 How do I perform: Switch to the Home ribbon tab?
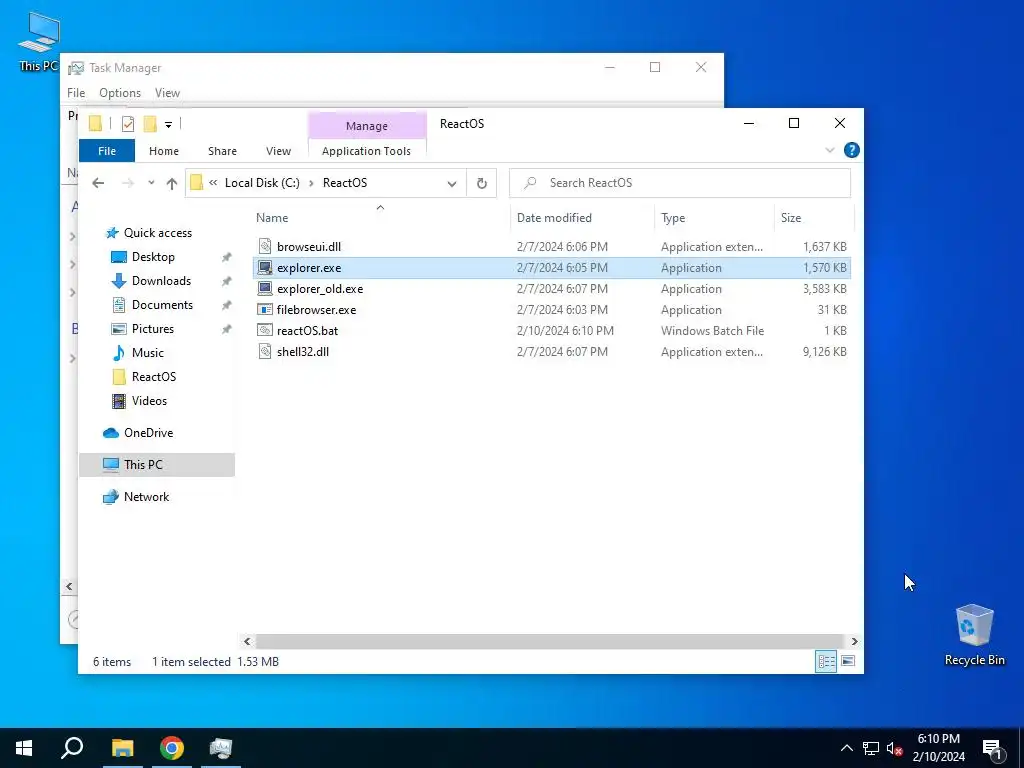pos(164,151)
